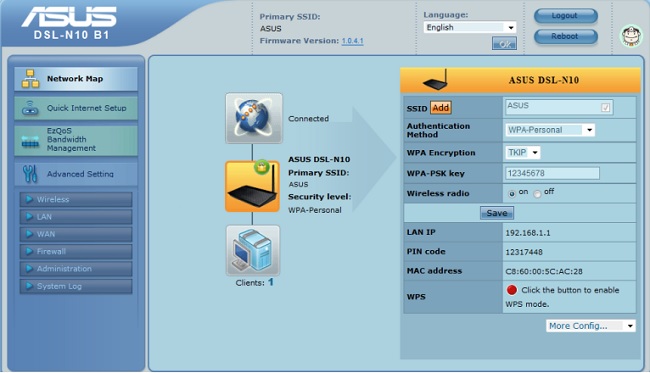The width and height of the screenshot is (650, 373).
Task: Click the WPA-Personal security level text
Action: click(x=315, y=210)
